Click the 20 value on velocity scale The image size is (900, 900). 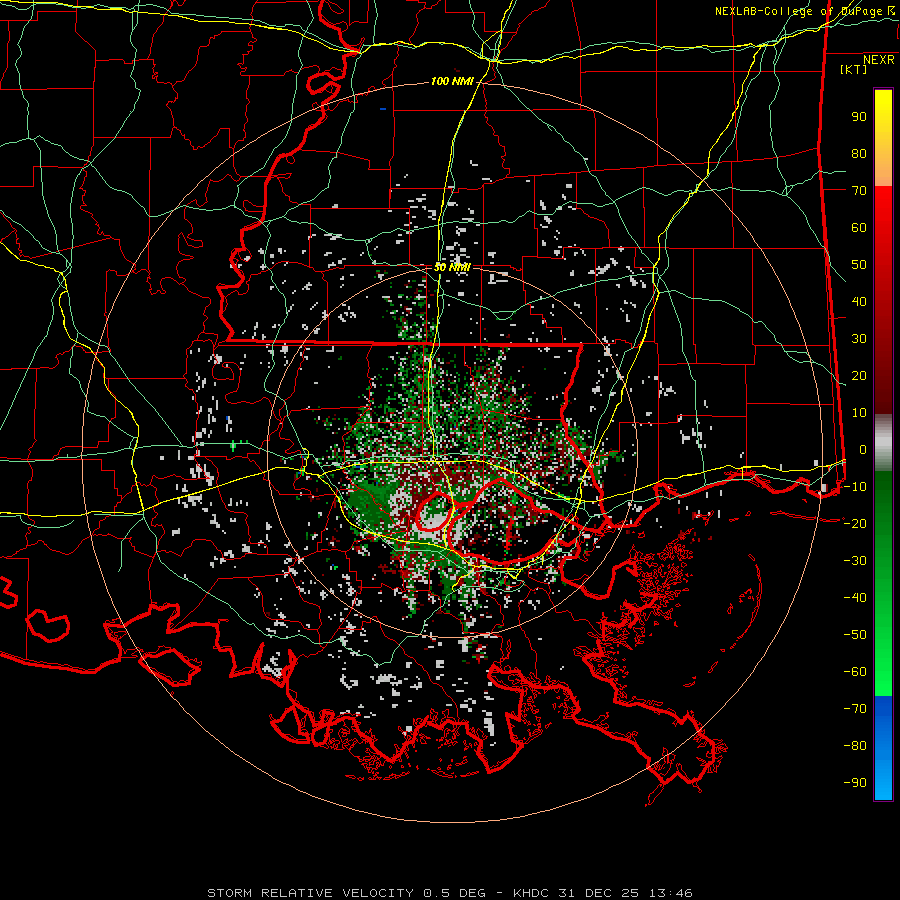(x=859, y=376)
